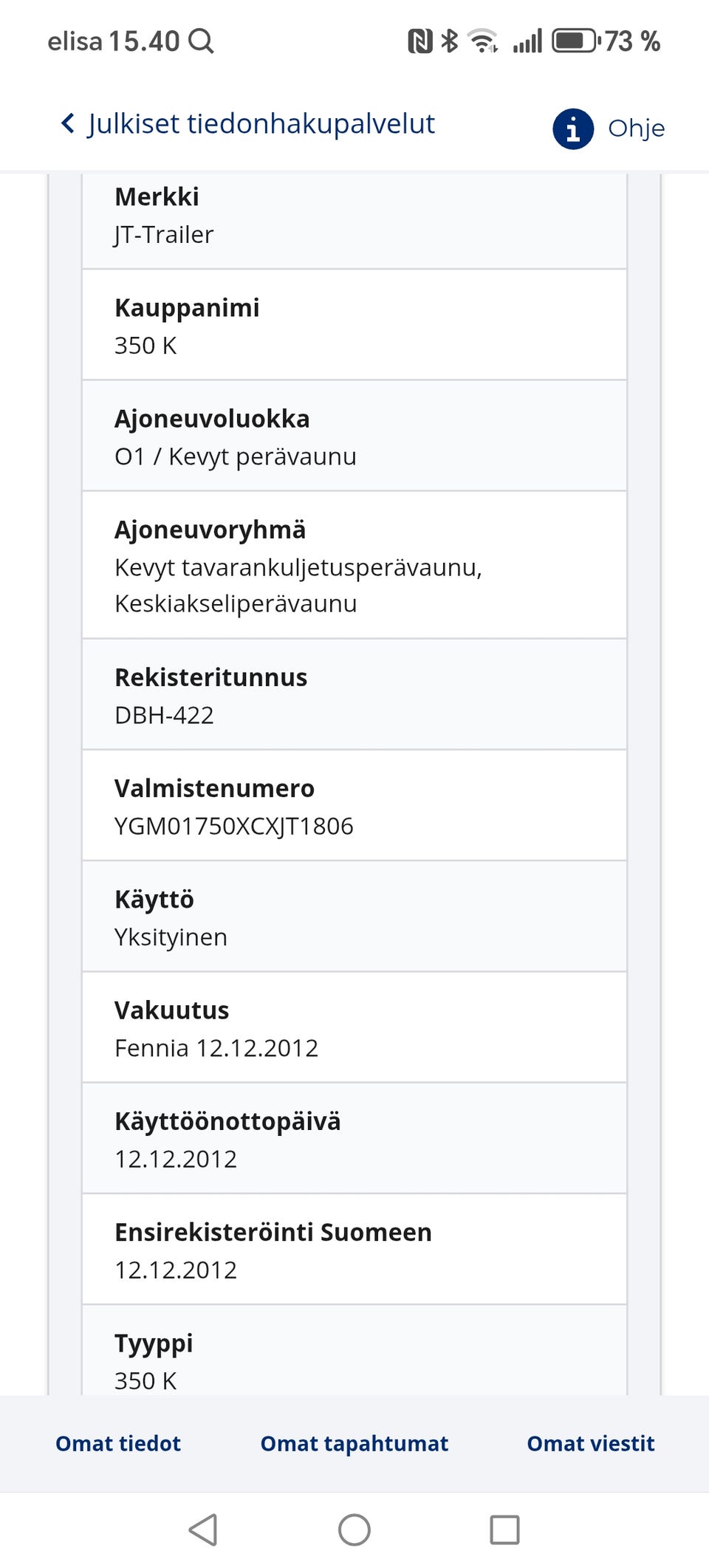Open Omat tiedot from bottom navigation
The width and height of the screenshot is (709, 1568).
pyautogui.click(x=117, y=1443)
